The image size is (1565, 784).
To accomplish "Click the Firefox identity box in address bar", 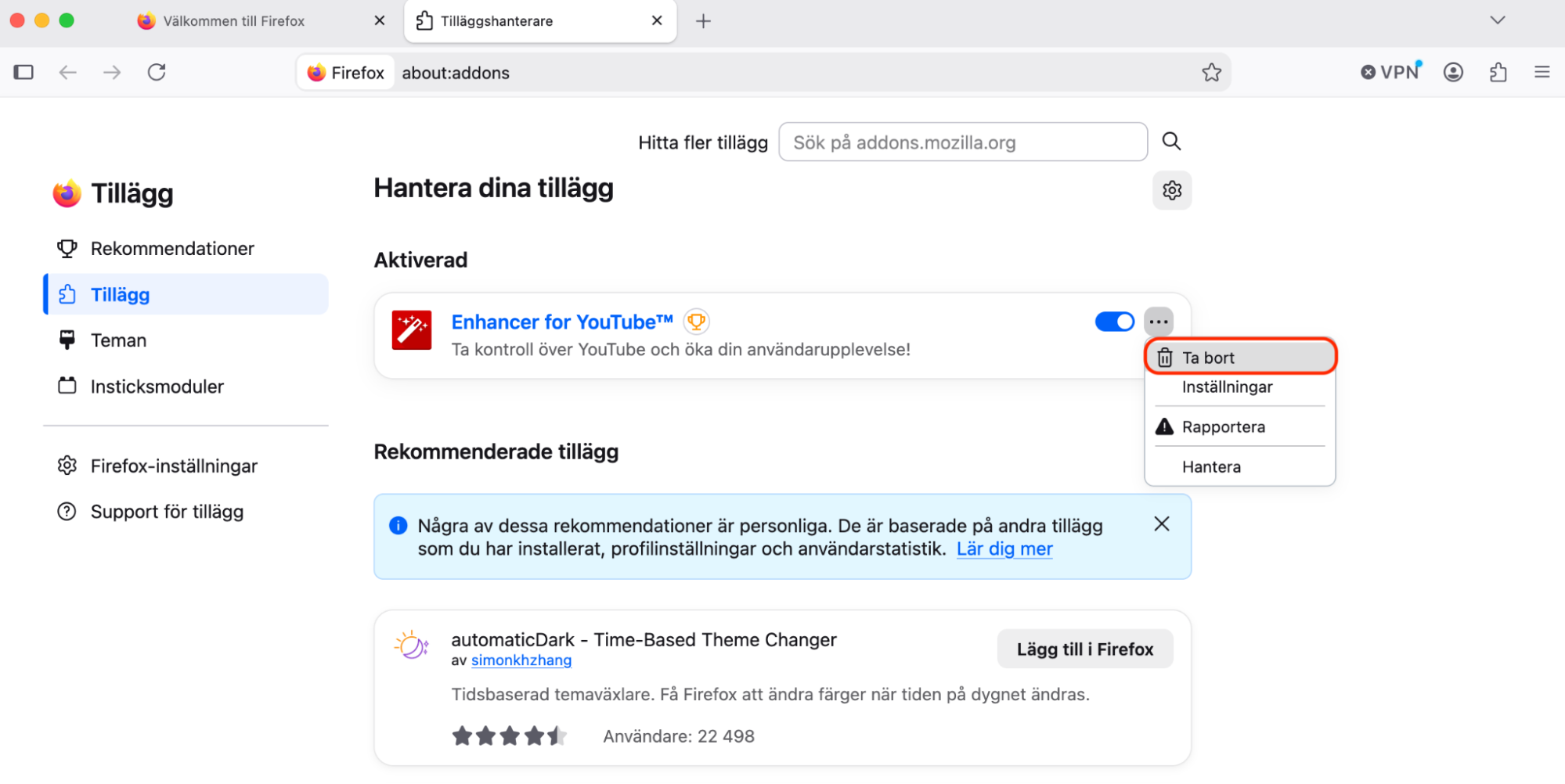I will 345,73.
